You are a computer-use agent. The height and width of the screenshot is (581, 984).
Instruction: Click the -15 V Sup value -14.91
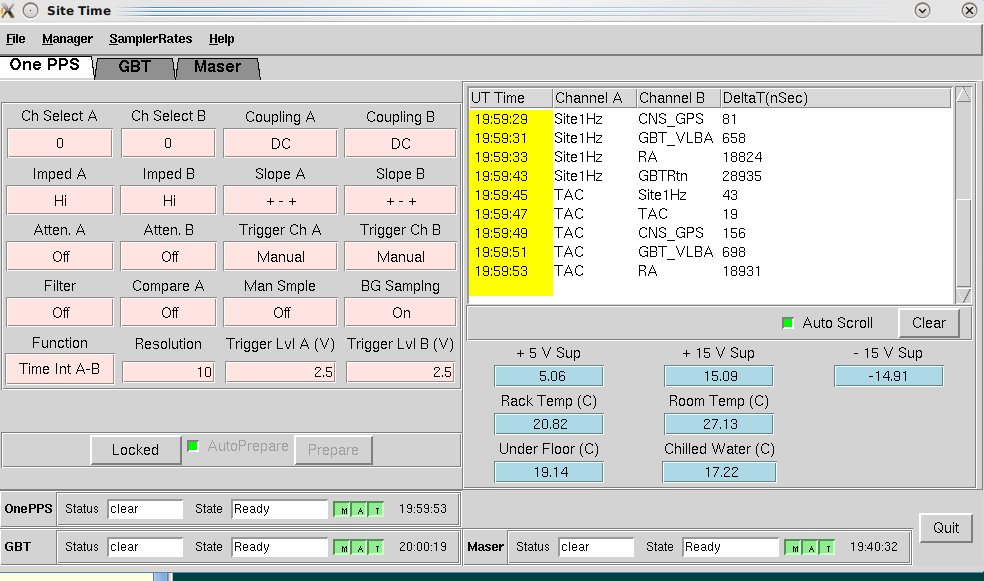pos(889,376)
